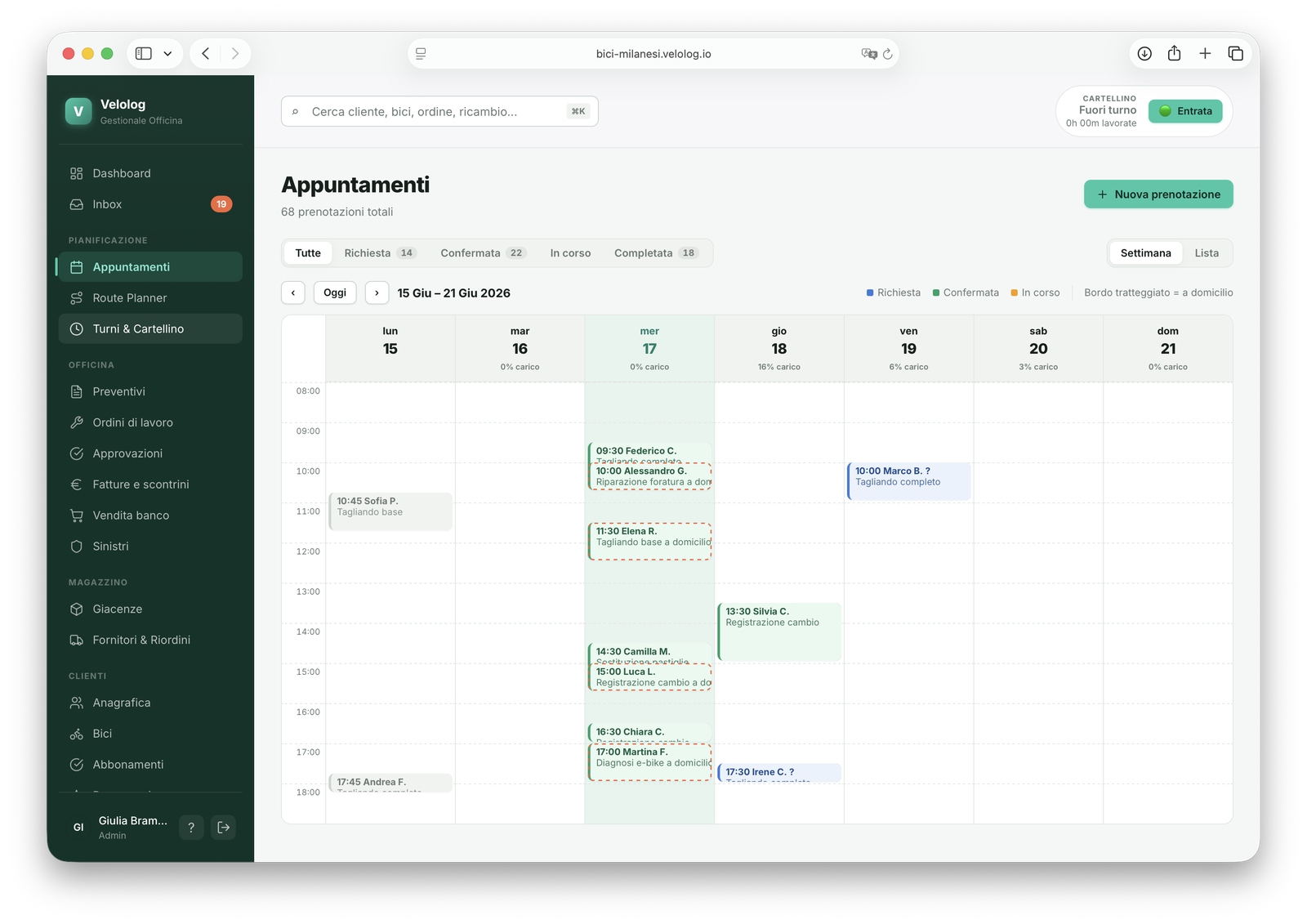
Task: Open Abbonamenti badge icon
Action: pos(76,765)
